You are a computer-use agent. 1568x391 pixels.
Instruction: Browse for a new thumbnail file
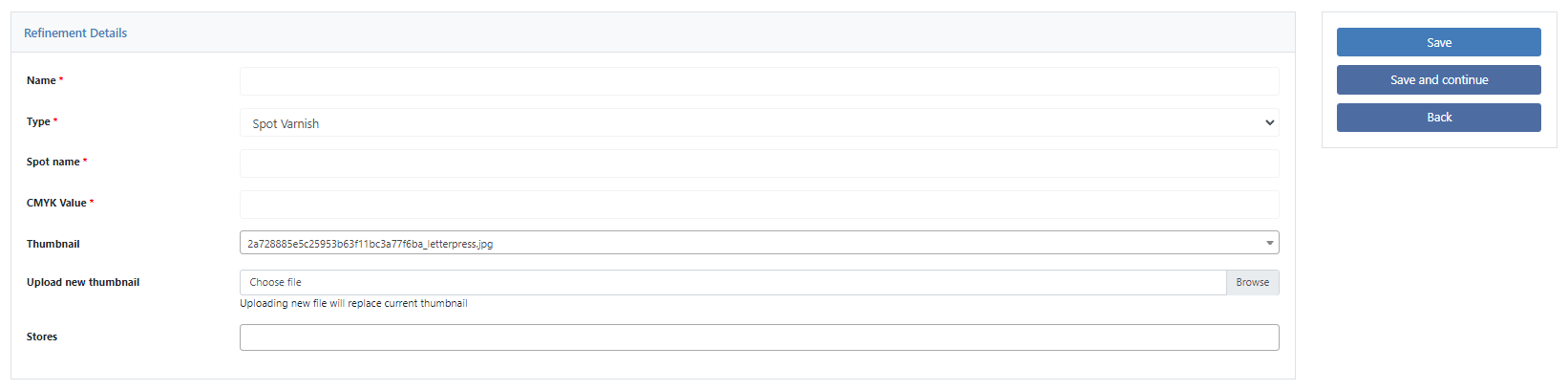tap(1252, 282)
